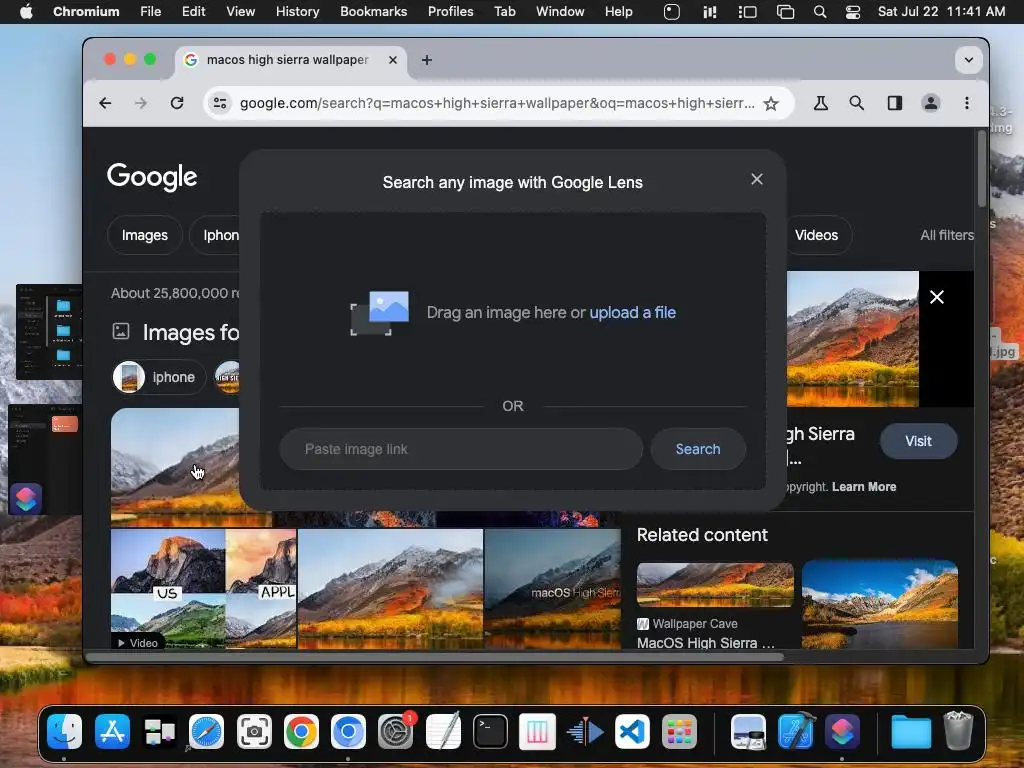1024x768 pixels.
Task: Go forward using the browser forward arrow
Action: point(140,103)
